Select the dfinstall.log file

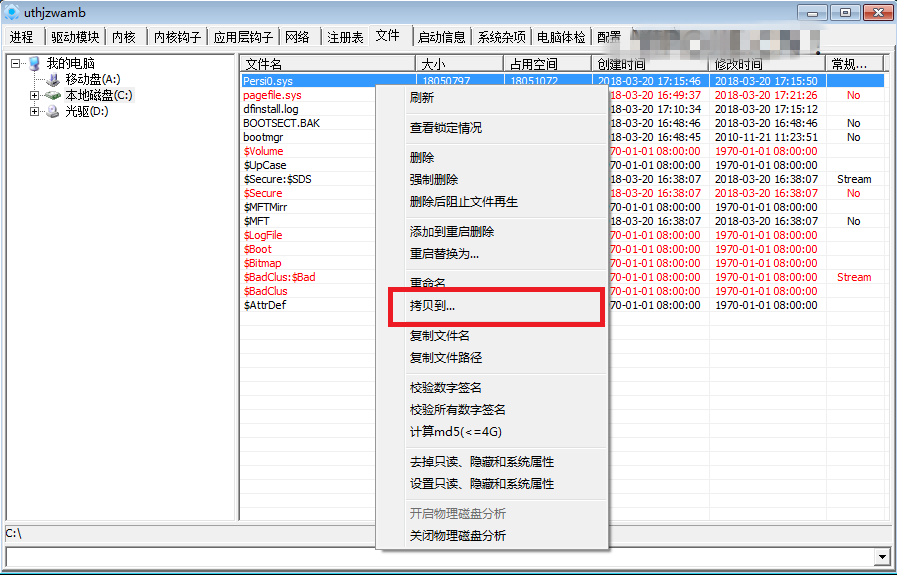click(271, 109)
